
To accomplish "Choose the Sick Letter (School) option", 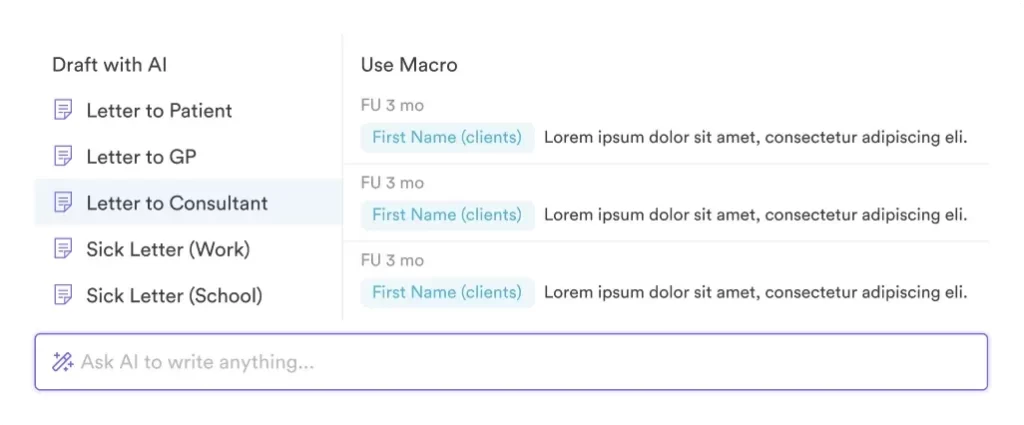I will pyautogui.click(x=174, y=295).
